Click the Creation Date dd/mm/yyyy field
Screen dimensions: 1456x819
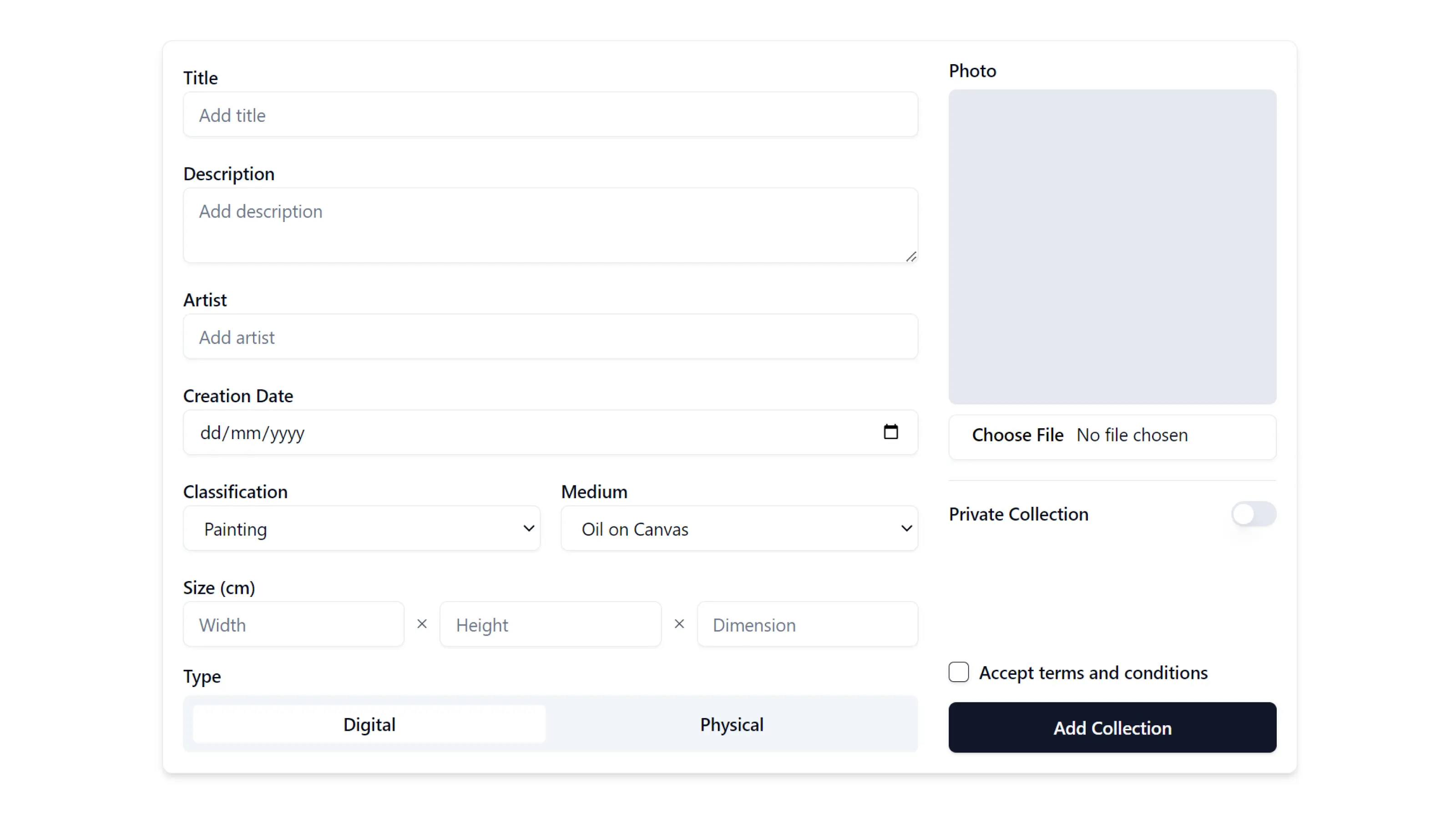[x=551, y=432]
